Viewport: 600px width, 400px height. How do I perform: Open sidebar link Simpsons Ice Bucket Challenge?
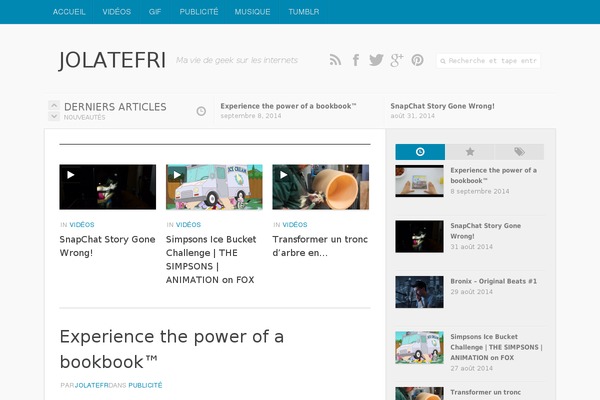click(496, 347)
